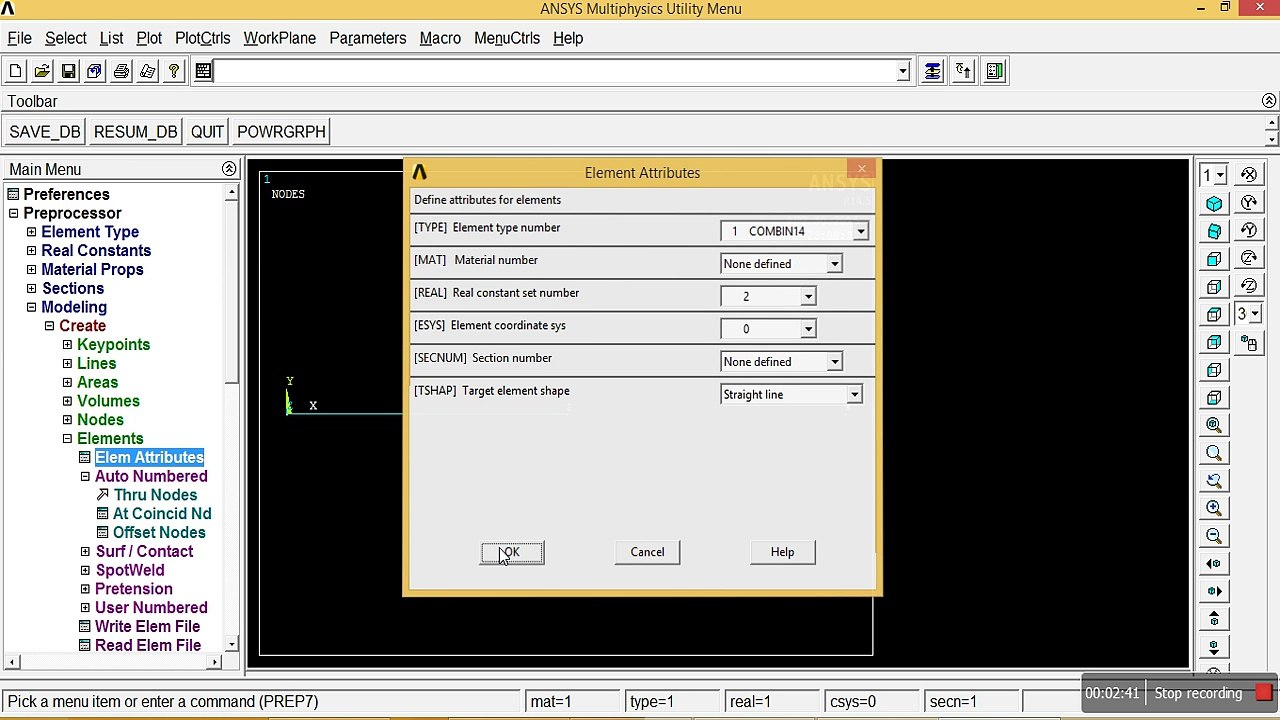1280x720 pixels.
Task: Click the question-mark Help toolbar icon
Action: coord(174,71)
